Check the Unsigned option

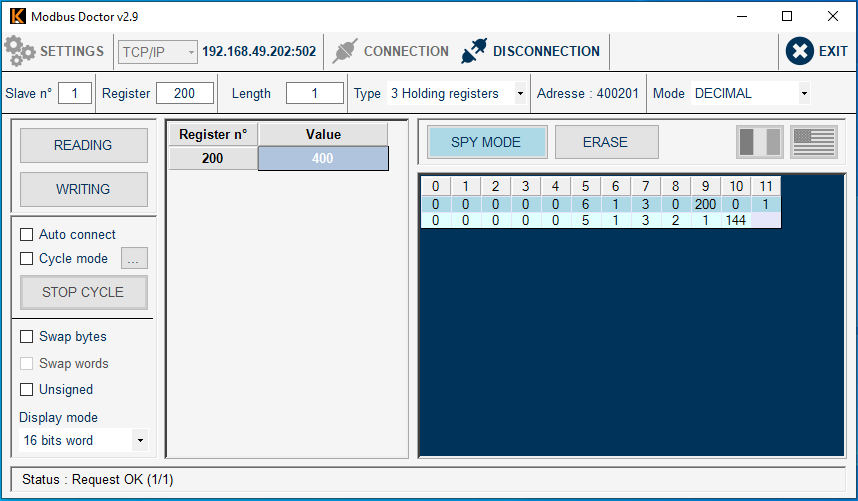coord(27,390)
